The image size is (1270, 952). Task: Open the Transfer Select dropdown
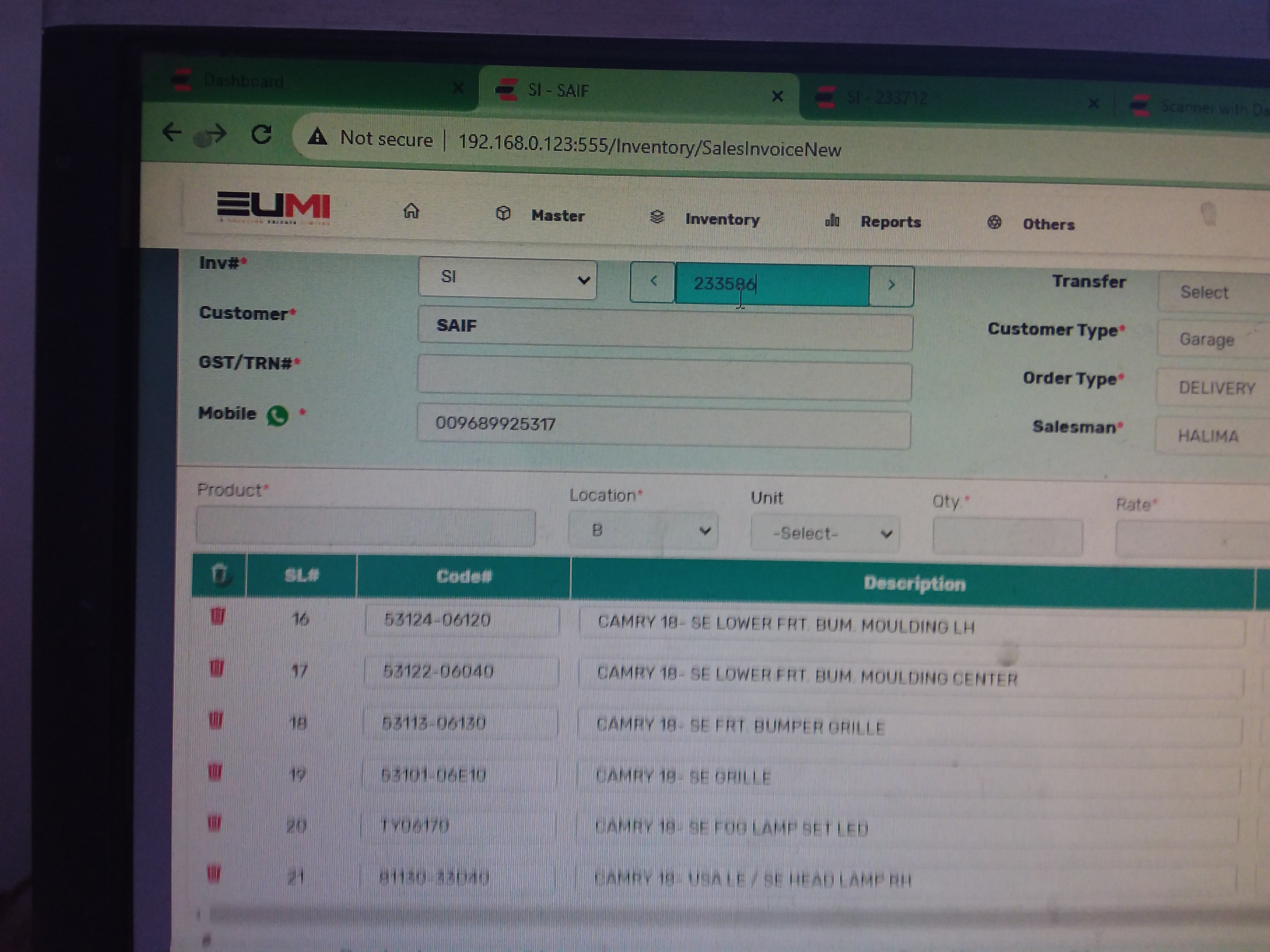(x=1214, y=293)
